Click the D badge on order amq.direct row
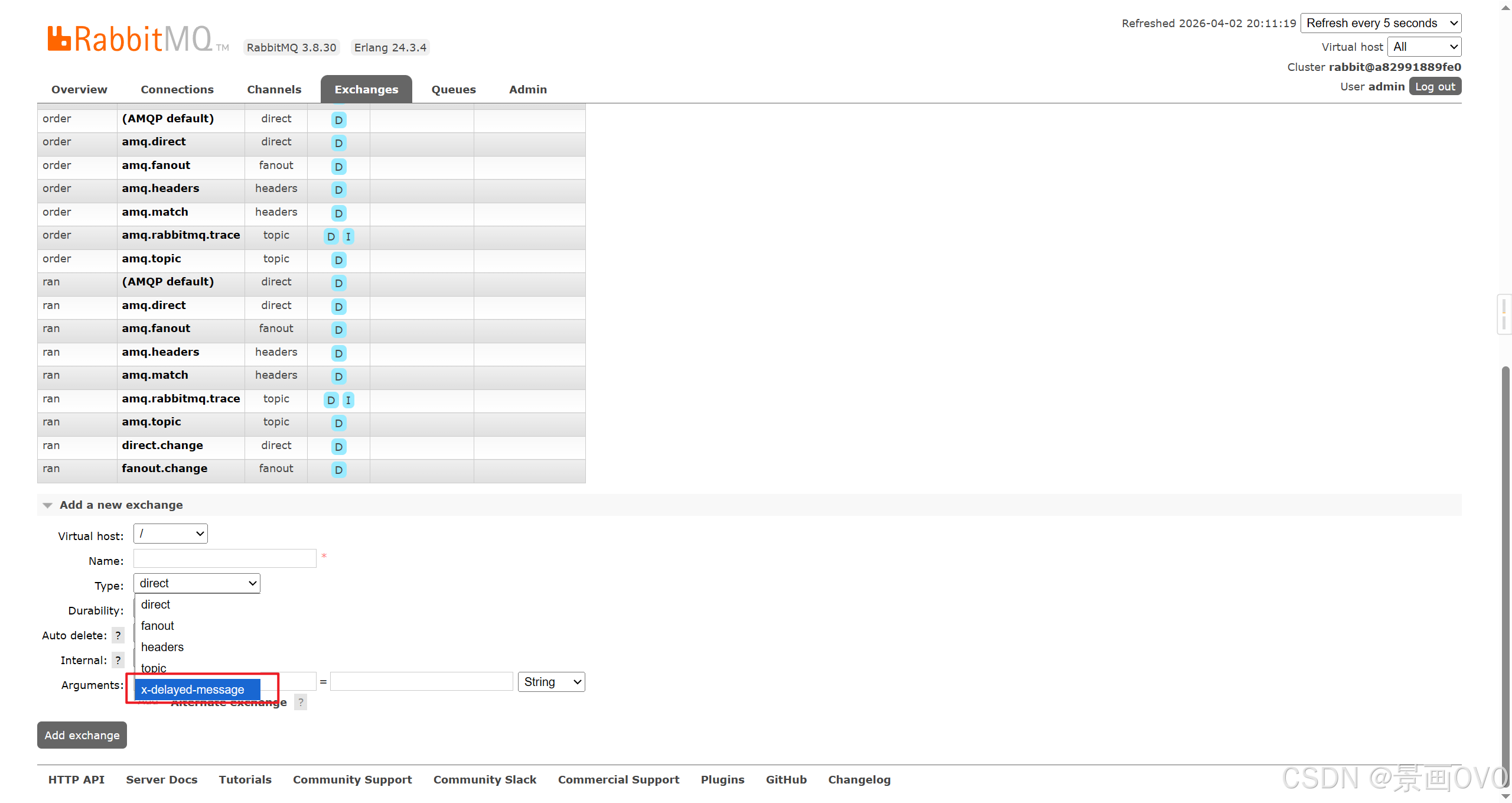The width and height of the screenshot is (1512, 803). click(338, 143)
